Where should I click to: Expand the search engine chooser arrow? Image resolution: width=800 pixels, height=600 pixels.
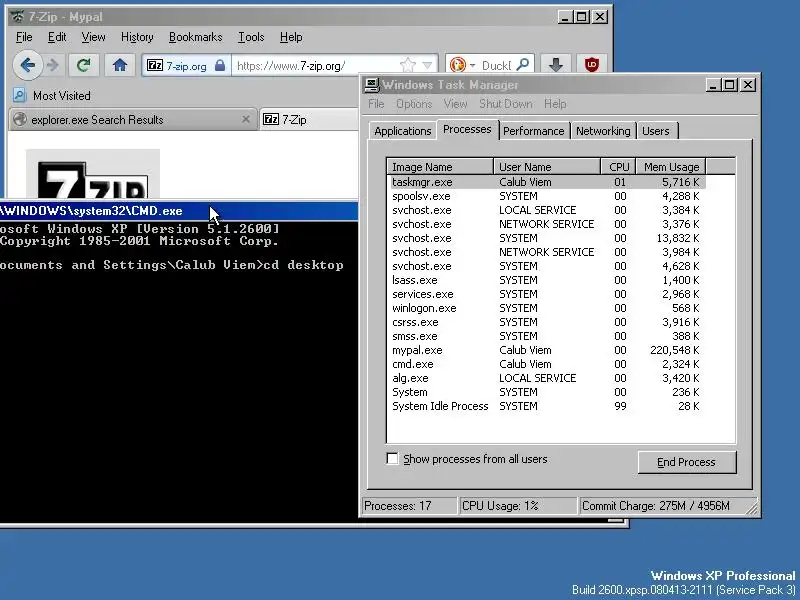coord(472,65)
